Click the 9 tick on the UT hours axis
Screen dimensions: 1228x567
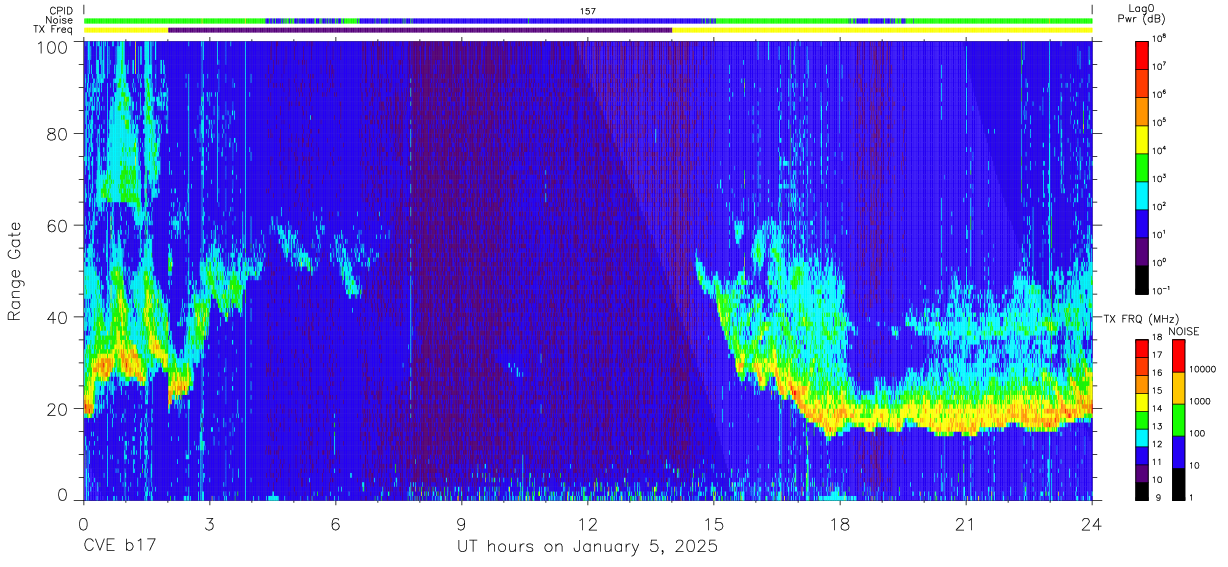(461, 524)
